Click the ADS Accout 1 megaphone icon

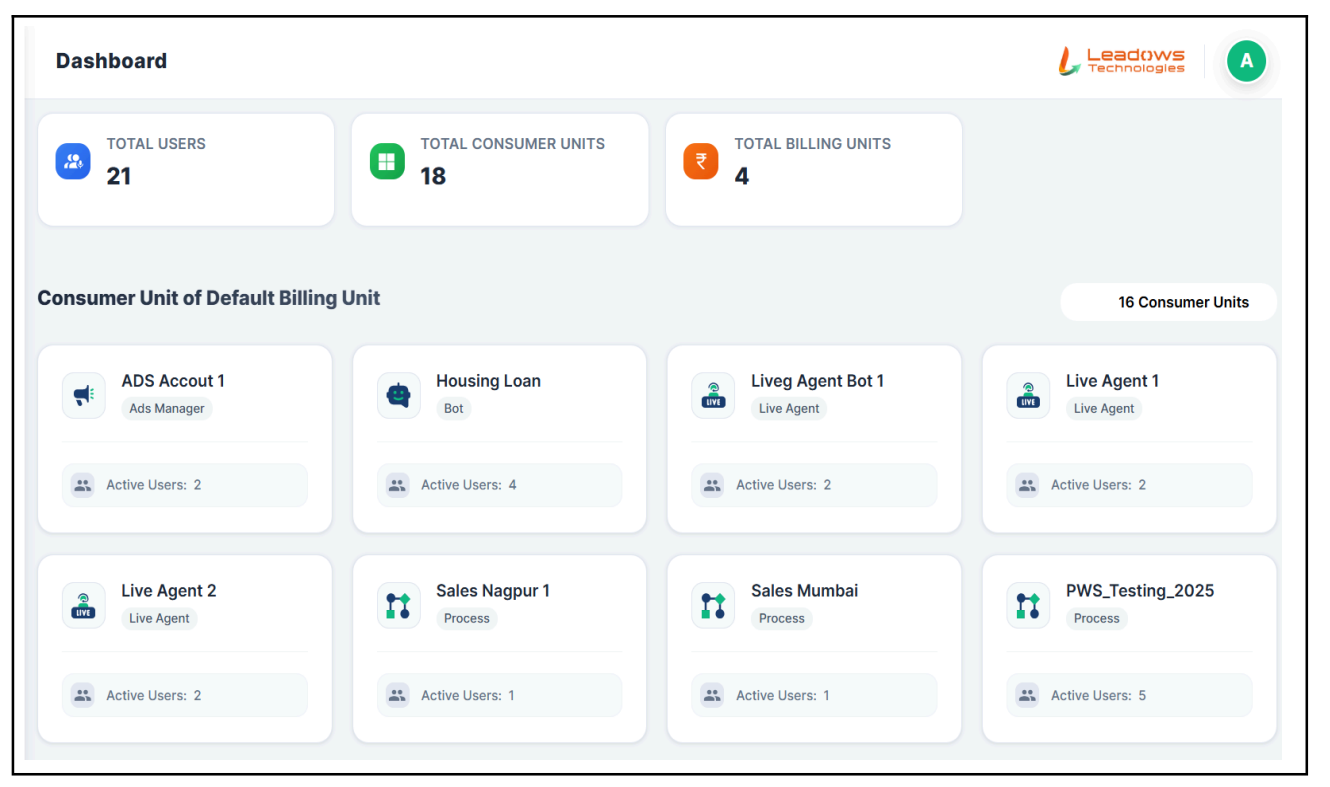84,395
